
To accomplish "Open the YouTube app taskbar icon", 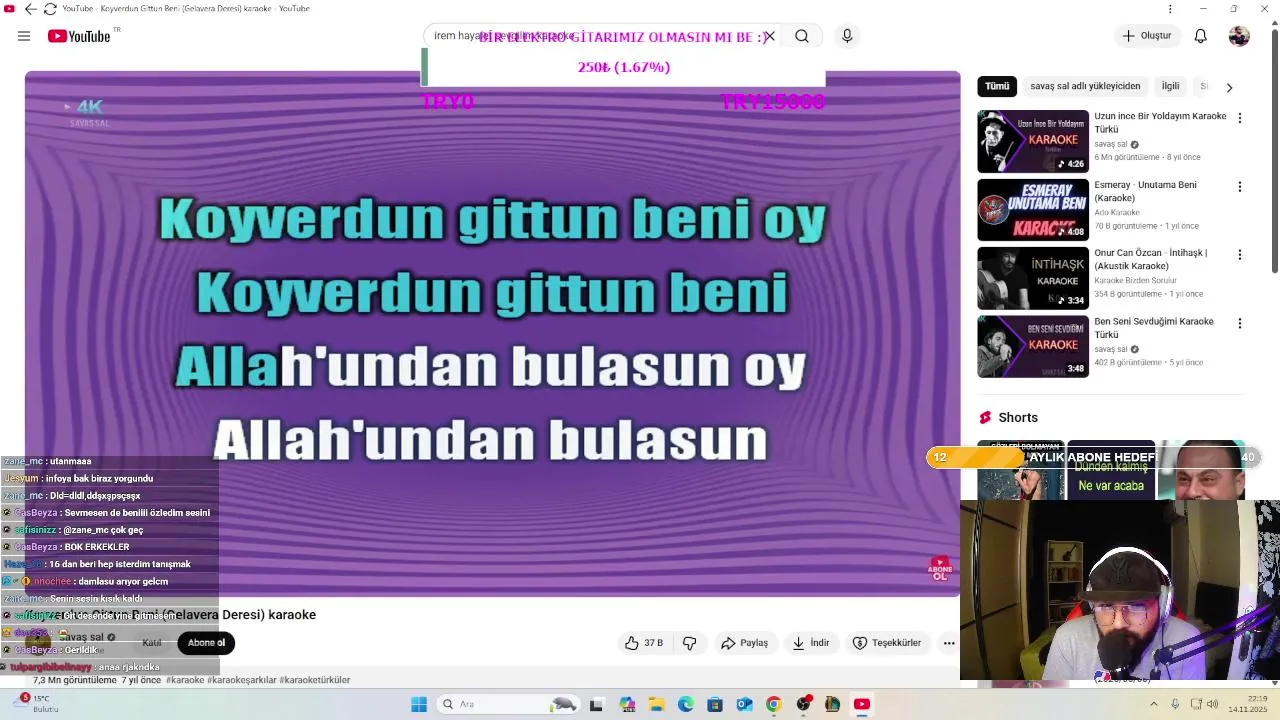I will tap(861, 704).
